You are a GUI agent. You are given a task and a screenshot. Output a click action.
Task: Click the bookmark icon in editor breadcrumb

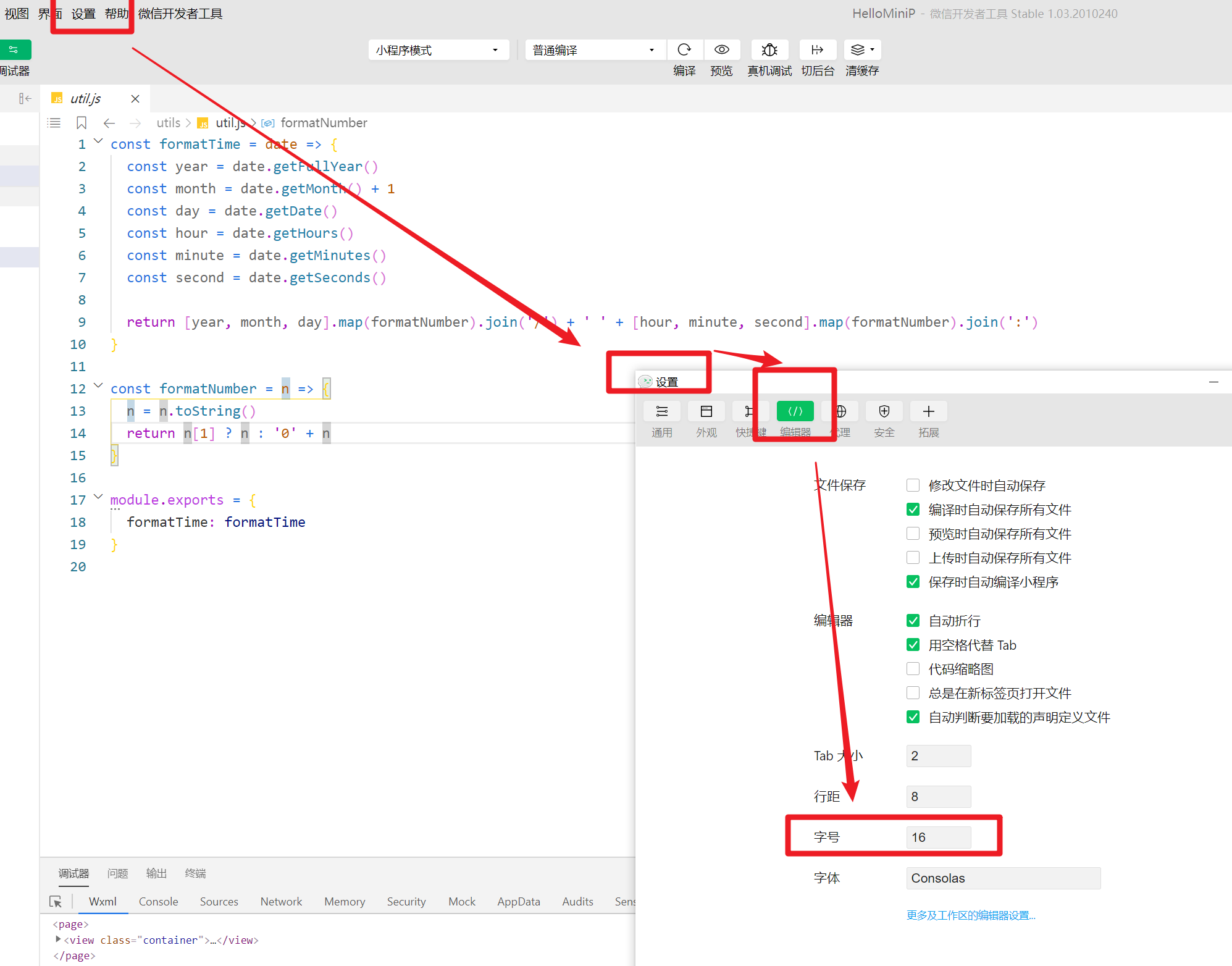(81, 123)
